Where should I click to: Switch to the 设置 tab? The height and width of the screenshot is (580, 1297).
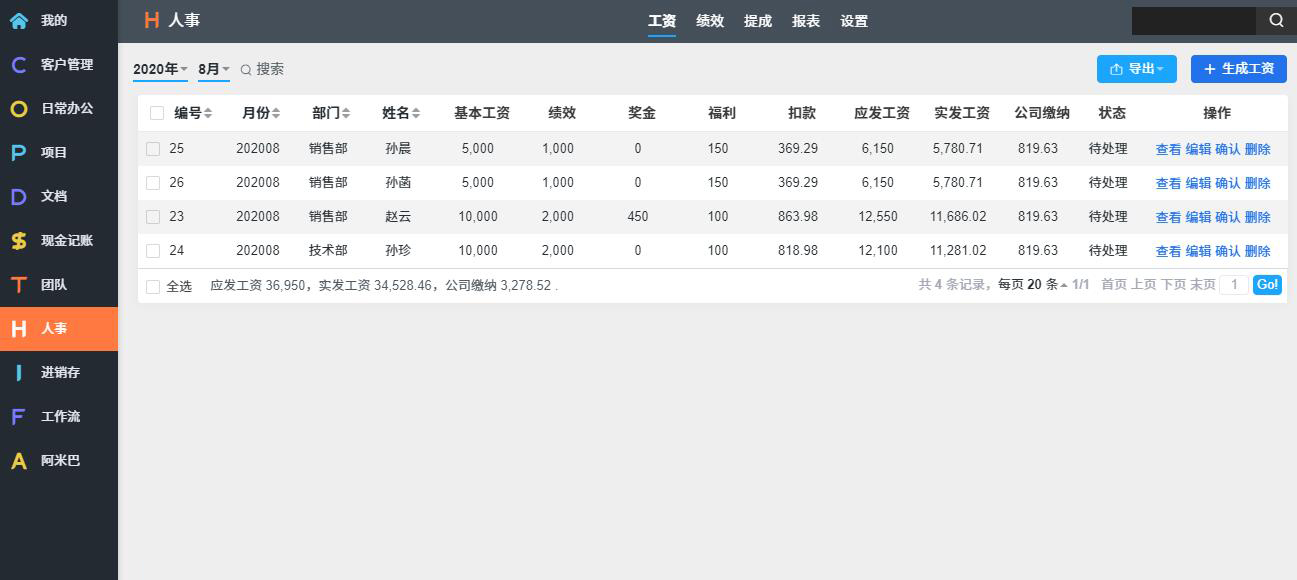tap(854, 21)
